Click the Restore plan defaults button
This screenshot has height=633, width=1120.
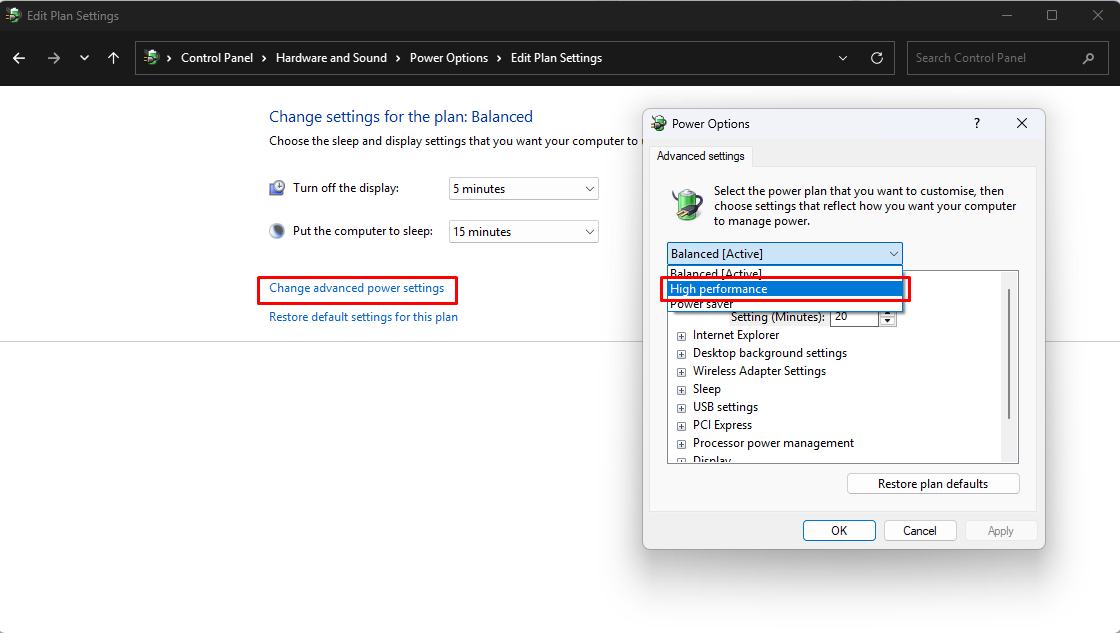click(x=932, y=483)
